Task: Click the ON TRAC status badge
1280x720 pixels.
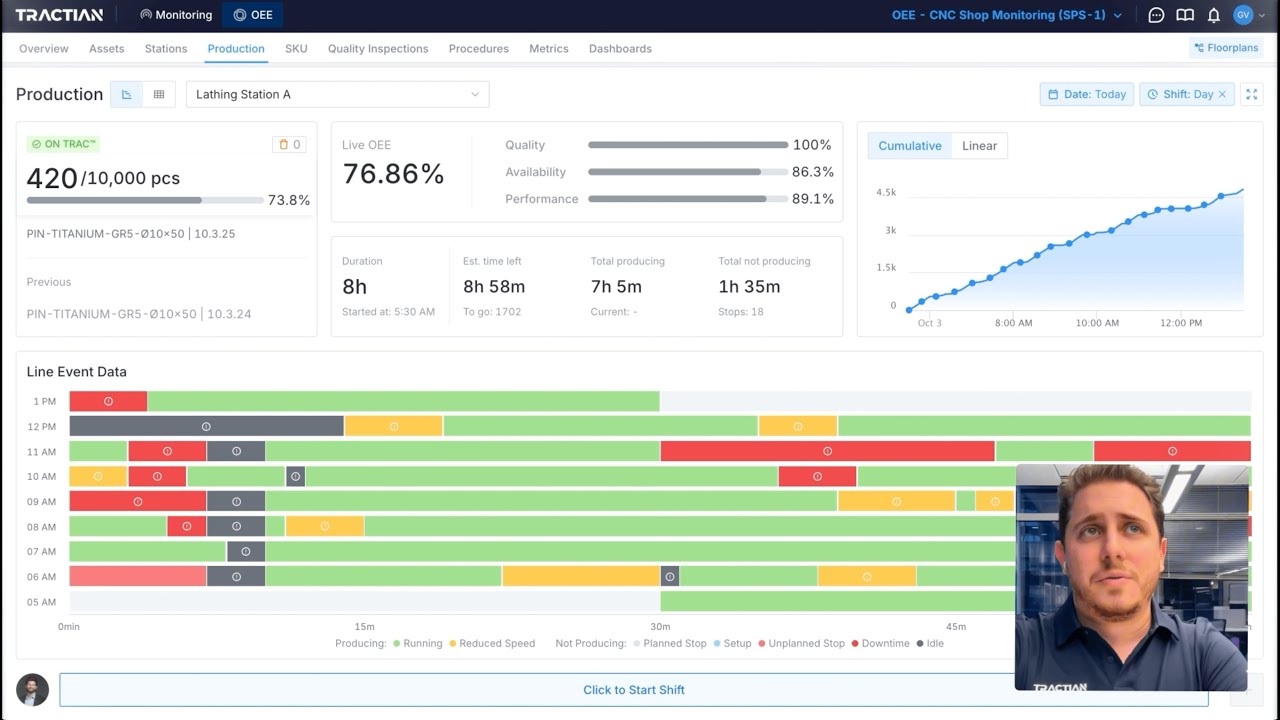Action: (x=64, y=144)
